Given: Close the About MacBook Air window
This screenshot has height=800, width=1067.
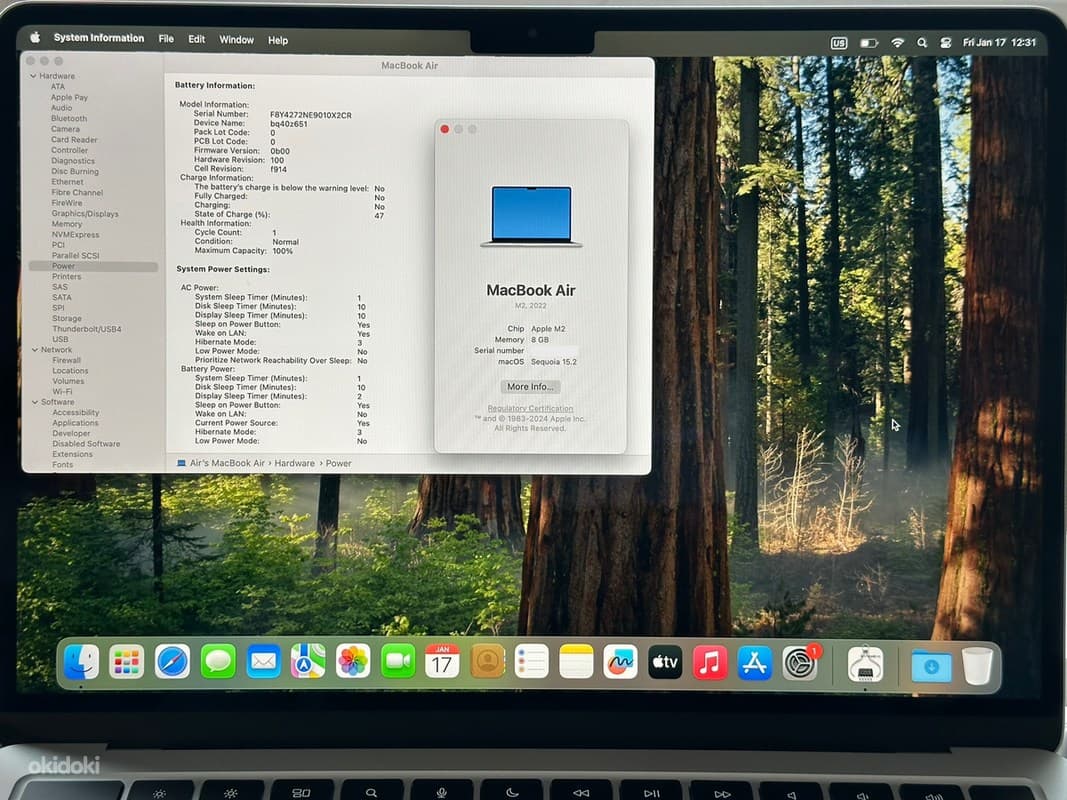Looking at the screenshot, I should tap(444, 129).
